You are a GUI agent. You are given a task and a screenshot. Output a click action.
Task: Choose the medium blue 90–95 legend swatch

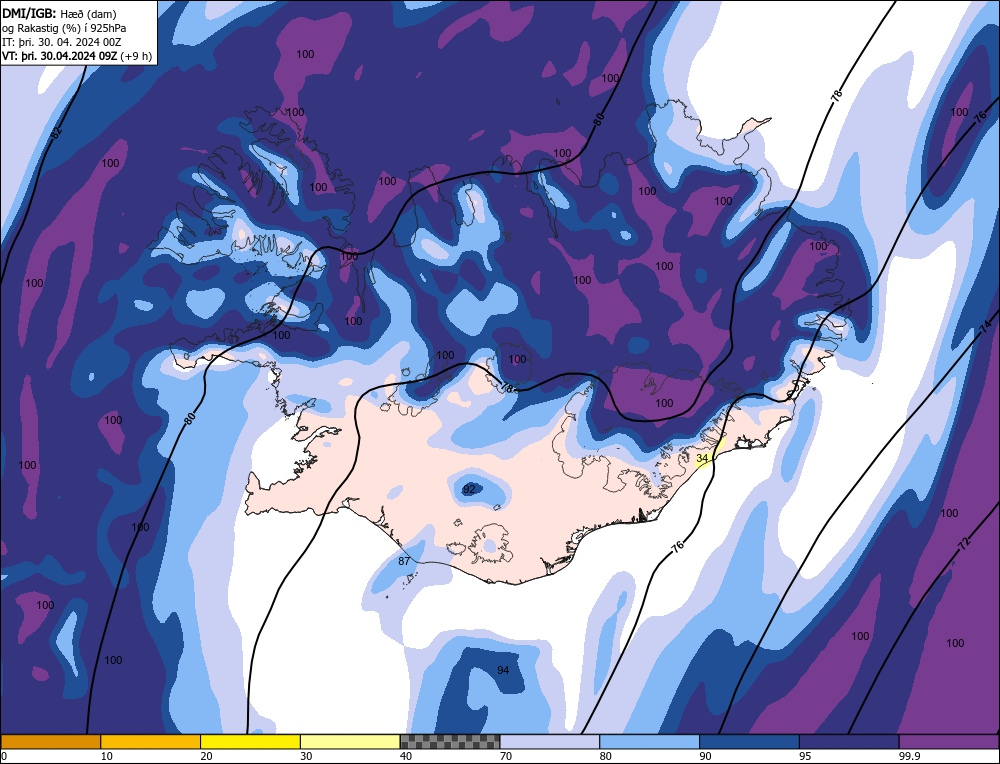749,741
